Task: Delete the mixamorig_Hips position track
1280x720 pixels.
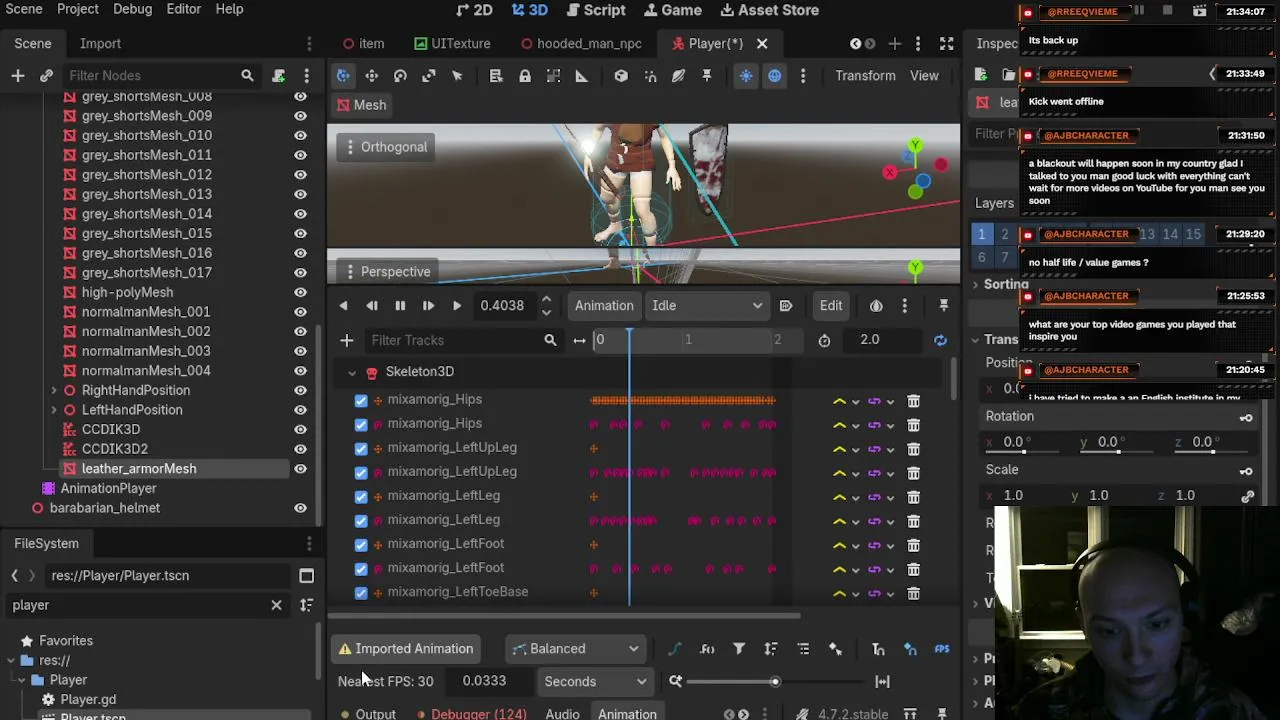Action: point(913,400)
